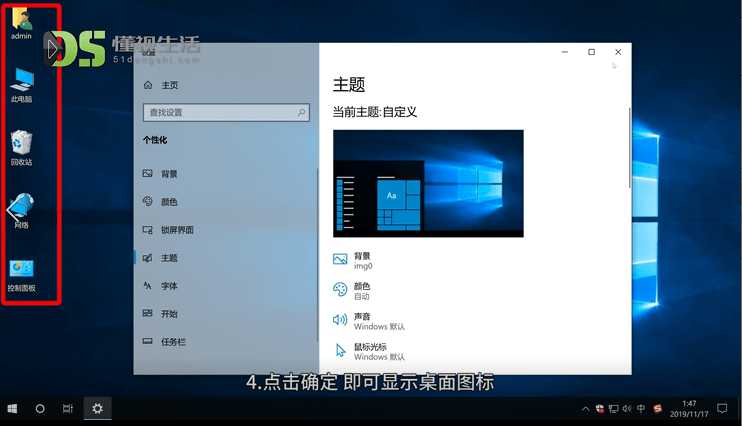Open the 此电脑 desktop icon
742x426 pixels.
[x=21, y=86]
